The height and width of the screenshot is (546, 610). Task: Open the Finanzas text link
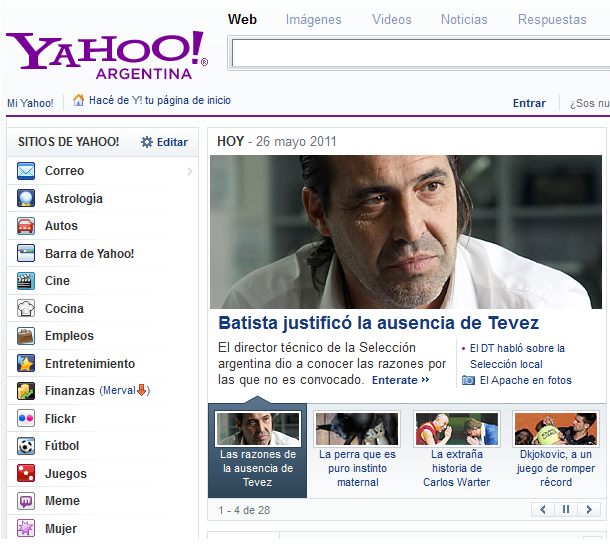(70, 391)
